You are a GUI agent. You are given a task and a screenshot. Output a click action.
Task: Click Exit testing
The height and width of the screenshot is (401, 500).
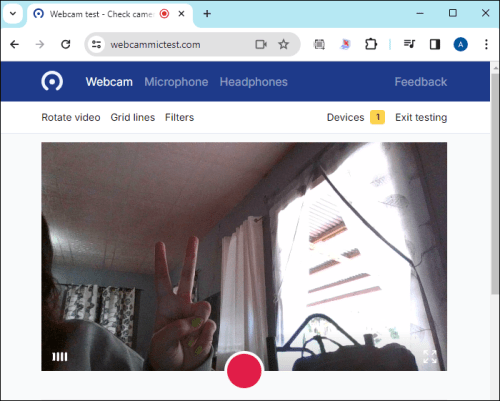[421, 117]
